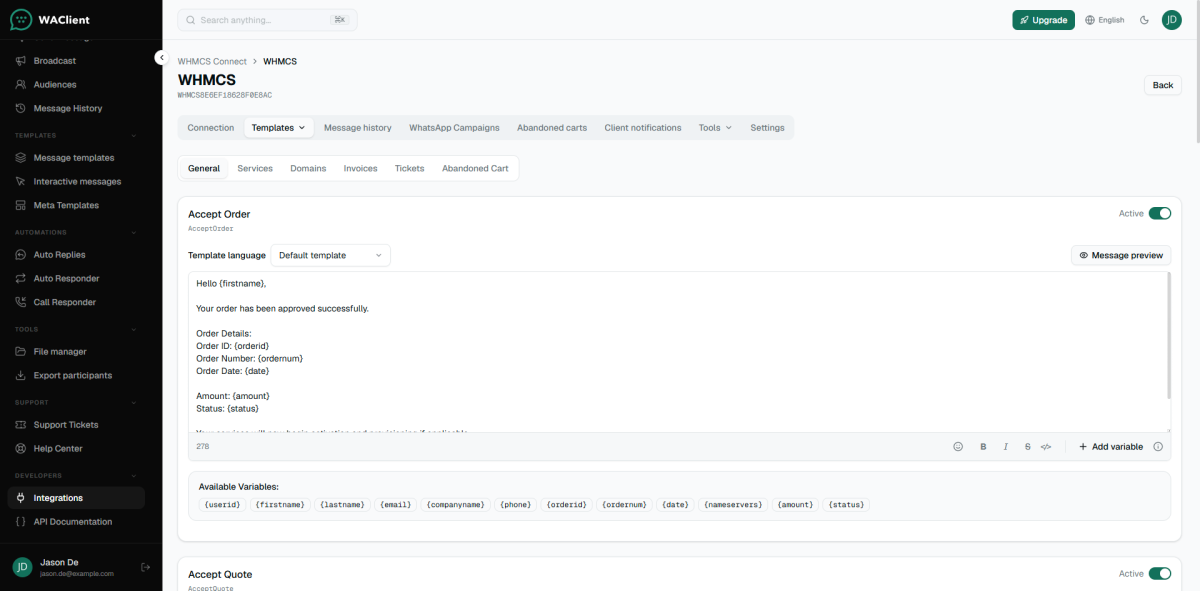Open Auto Responder icon in sidebar
The width and height of the screenshot is (1200, 591).
pos(21,279)
